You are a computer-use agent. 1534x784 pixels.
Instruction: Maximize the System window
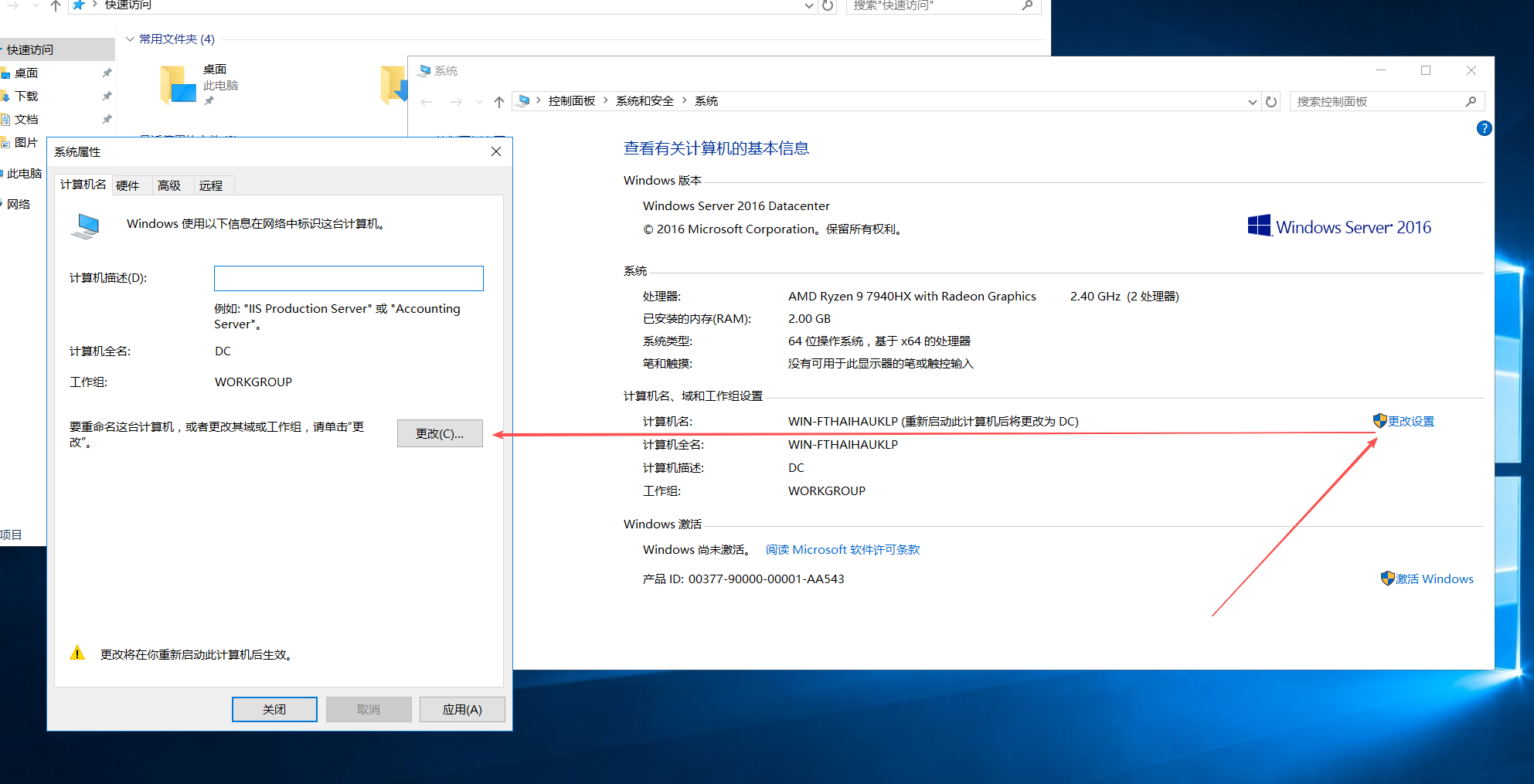[x=1426, y=70]
